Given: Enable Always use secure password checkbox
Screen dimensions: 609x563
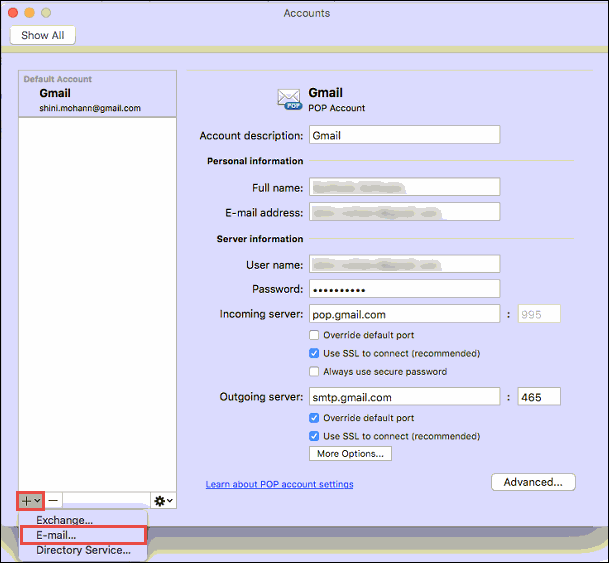Looking at the screenshot, I should 314,372.
